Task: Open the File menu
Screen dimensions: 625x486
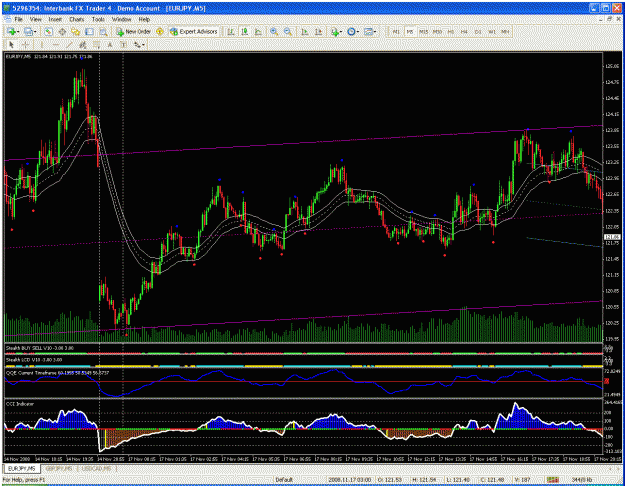Action: coord(18,19)
